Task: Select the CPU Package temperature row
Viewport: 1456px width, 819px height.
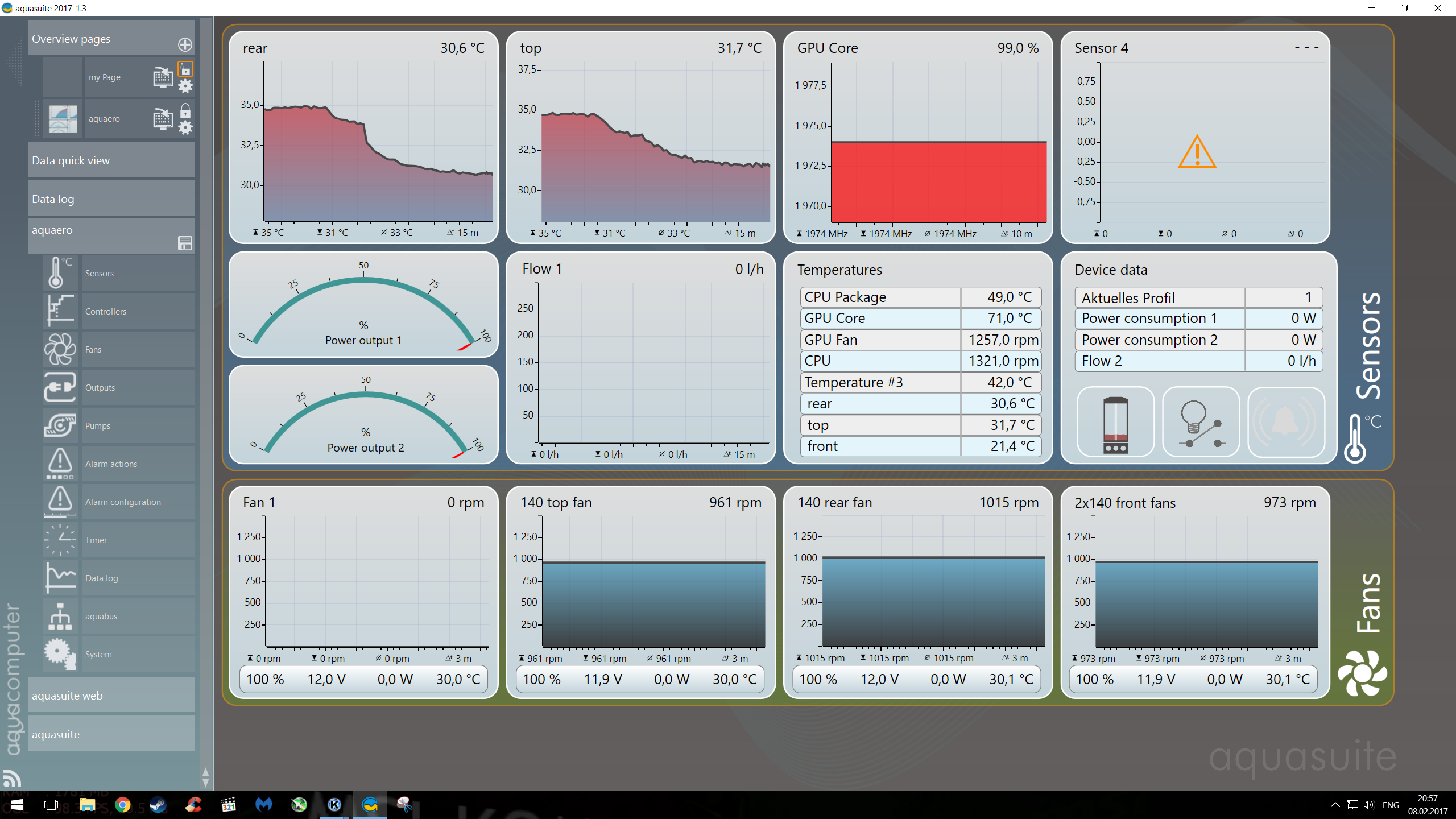Action: pyautogui.click(x=920, y=297)
